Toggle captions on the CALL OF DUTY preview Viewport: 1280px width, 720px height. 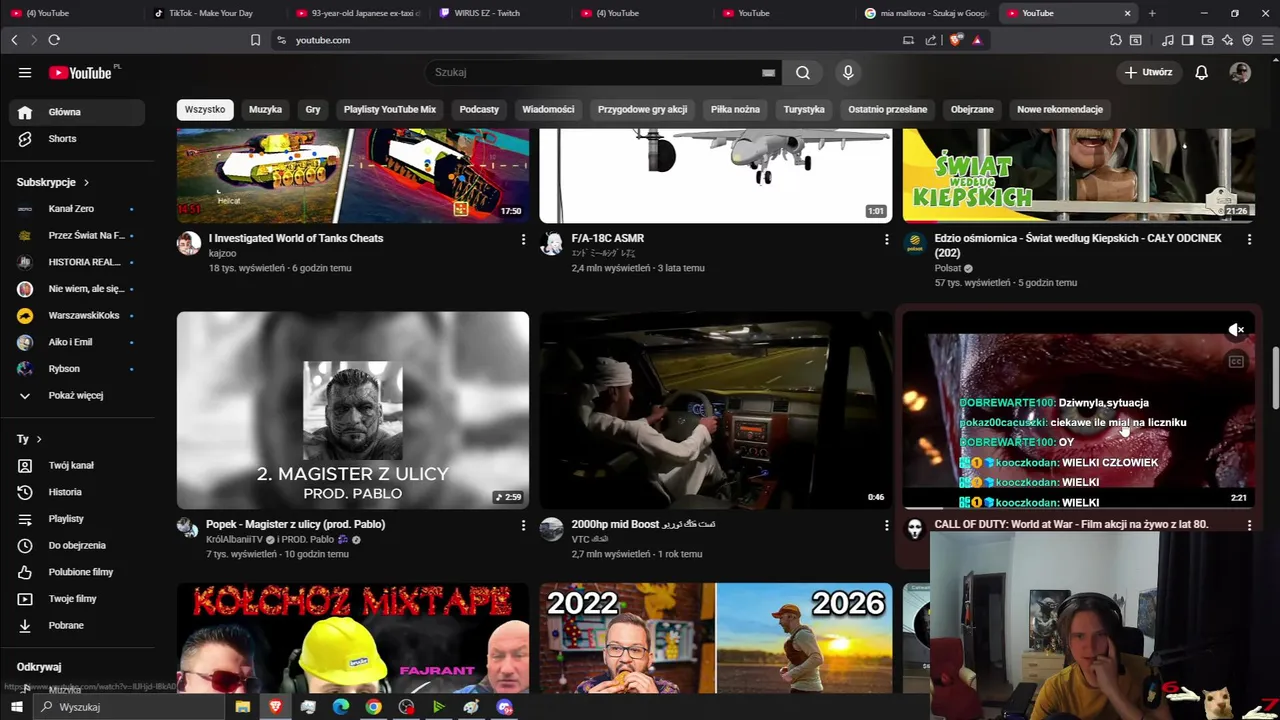(1236, 362)
